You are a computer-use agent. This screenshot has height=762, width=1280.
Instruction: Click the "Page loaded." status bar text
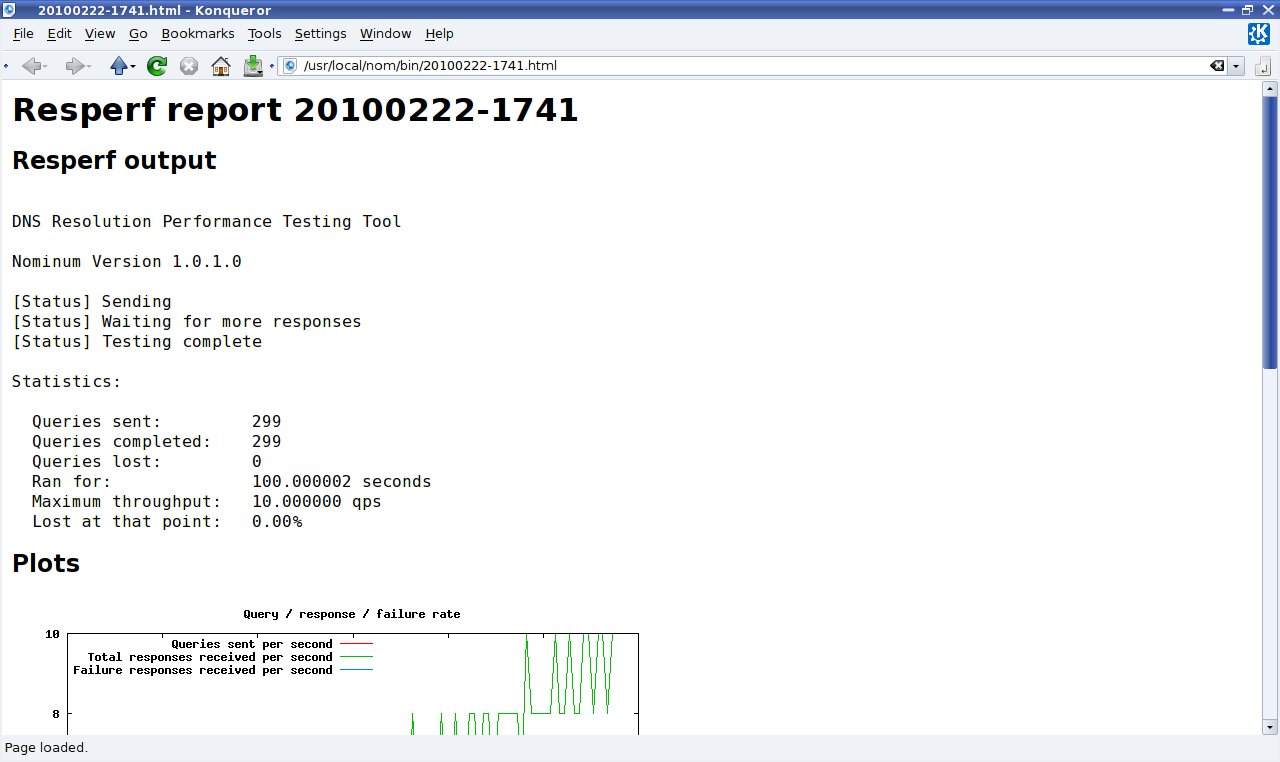point(46,748)
